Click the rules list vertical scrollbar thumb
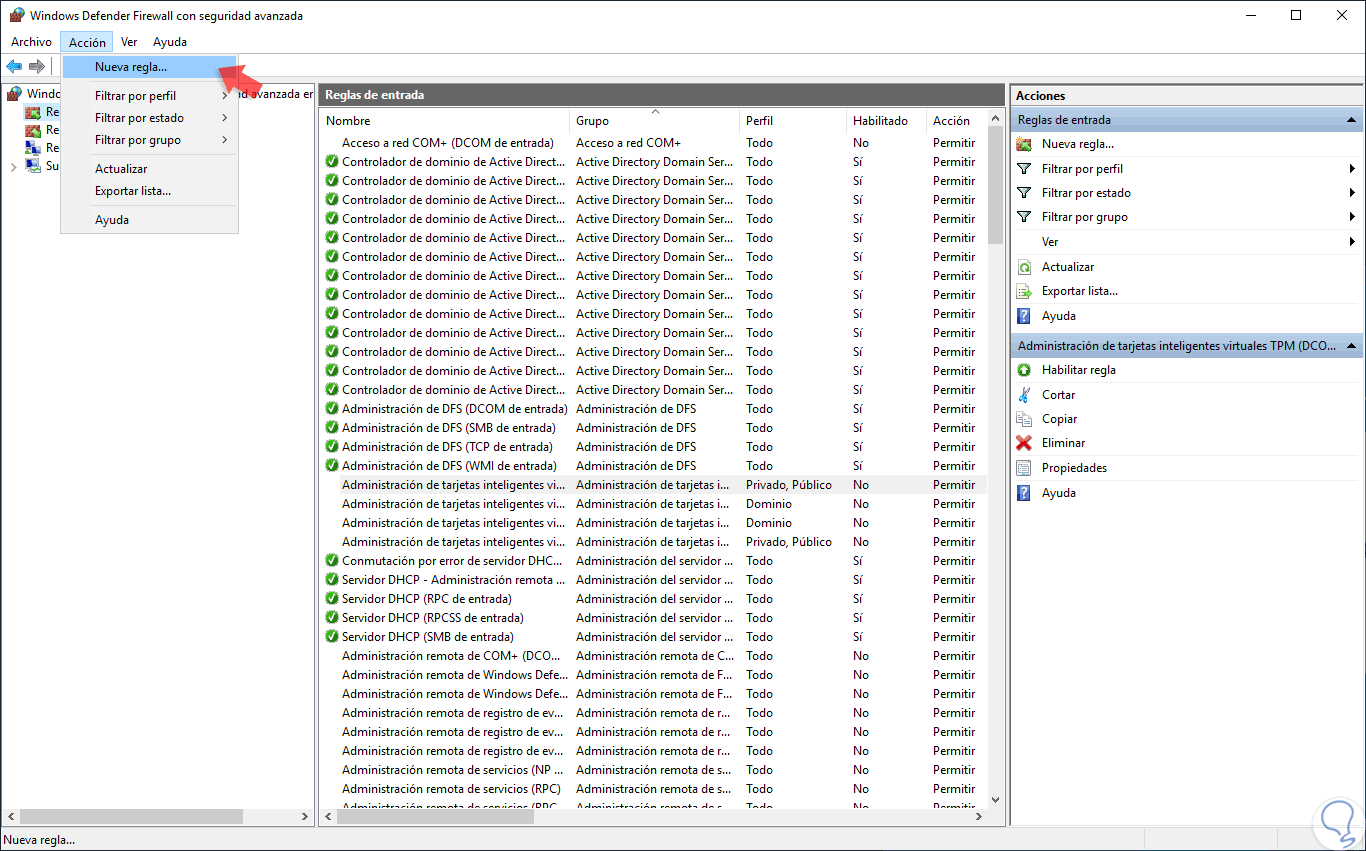The height and width of the screenshot is (851, 1366). pyautogui.click(x=995, y=186)
